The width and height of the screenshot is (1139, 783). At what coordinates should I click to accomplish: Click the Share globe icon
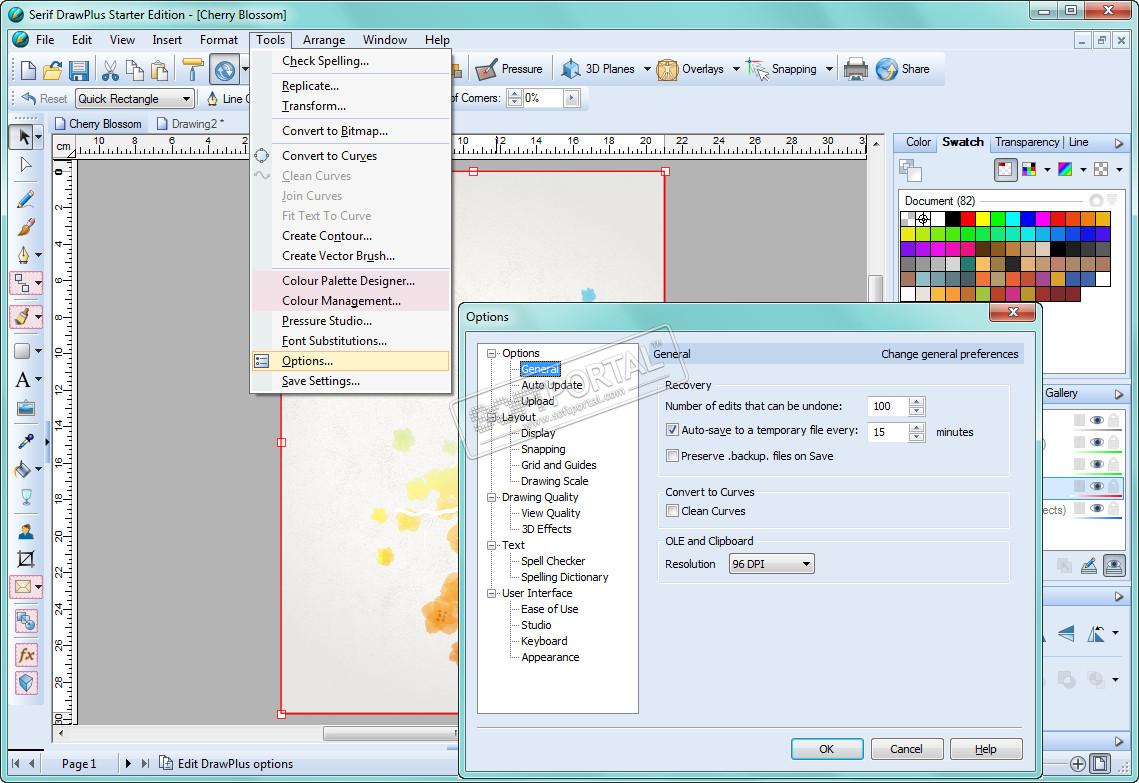click(x=886, y=69)
